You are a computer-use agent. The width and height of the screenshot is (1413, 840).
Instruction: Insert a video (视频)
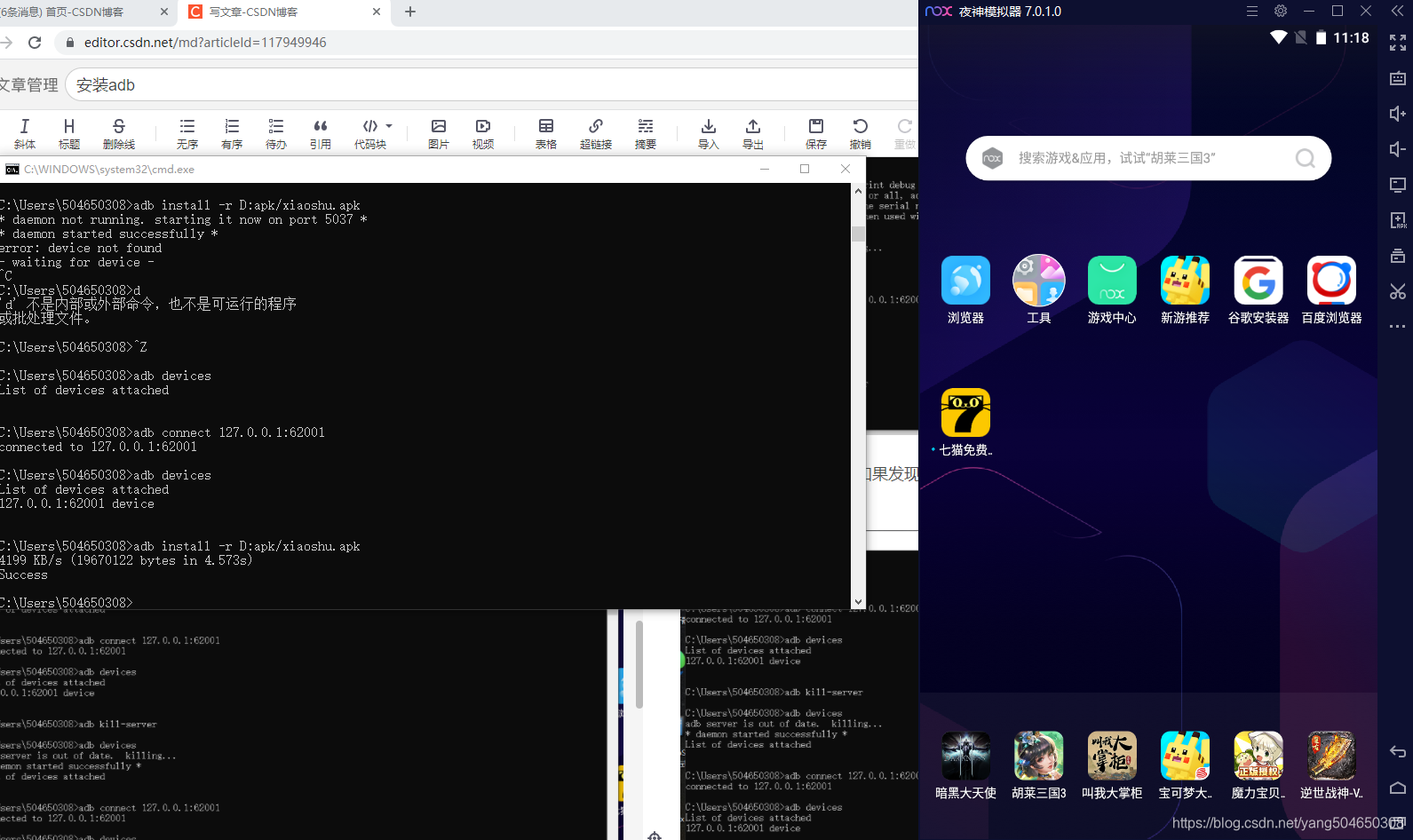point(483,133)
